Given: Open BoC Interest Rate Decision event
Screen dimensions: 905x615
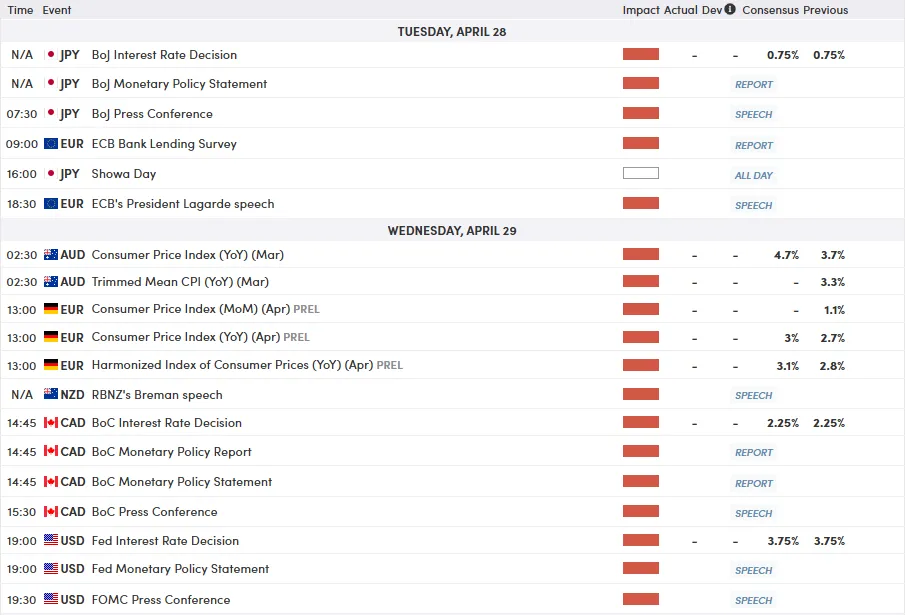Looking at the screenshot, I should (167, 423).
